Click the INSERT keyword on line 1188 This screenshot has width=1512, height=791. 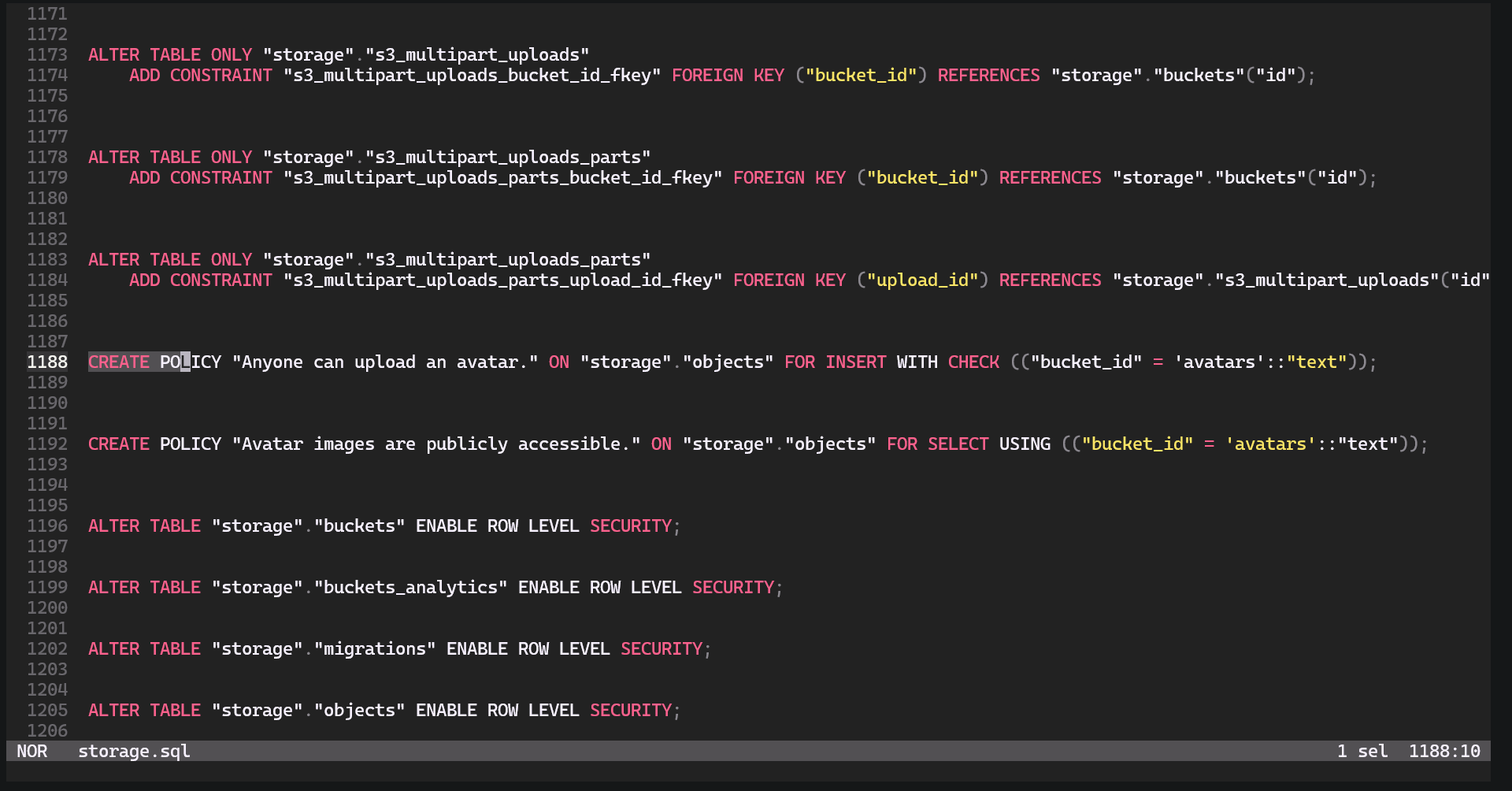pos(856,362)
